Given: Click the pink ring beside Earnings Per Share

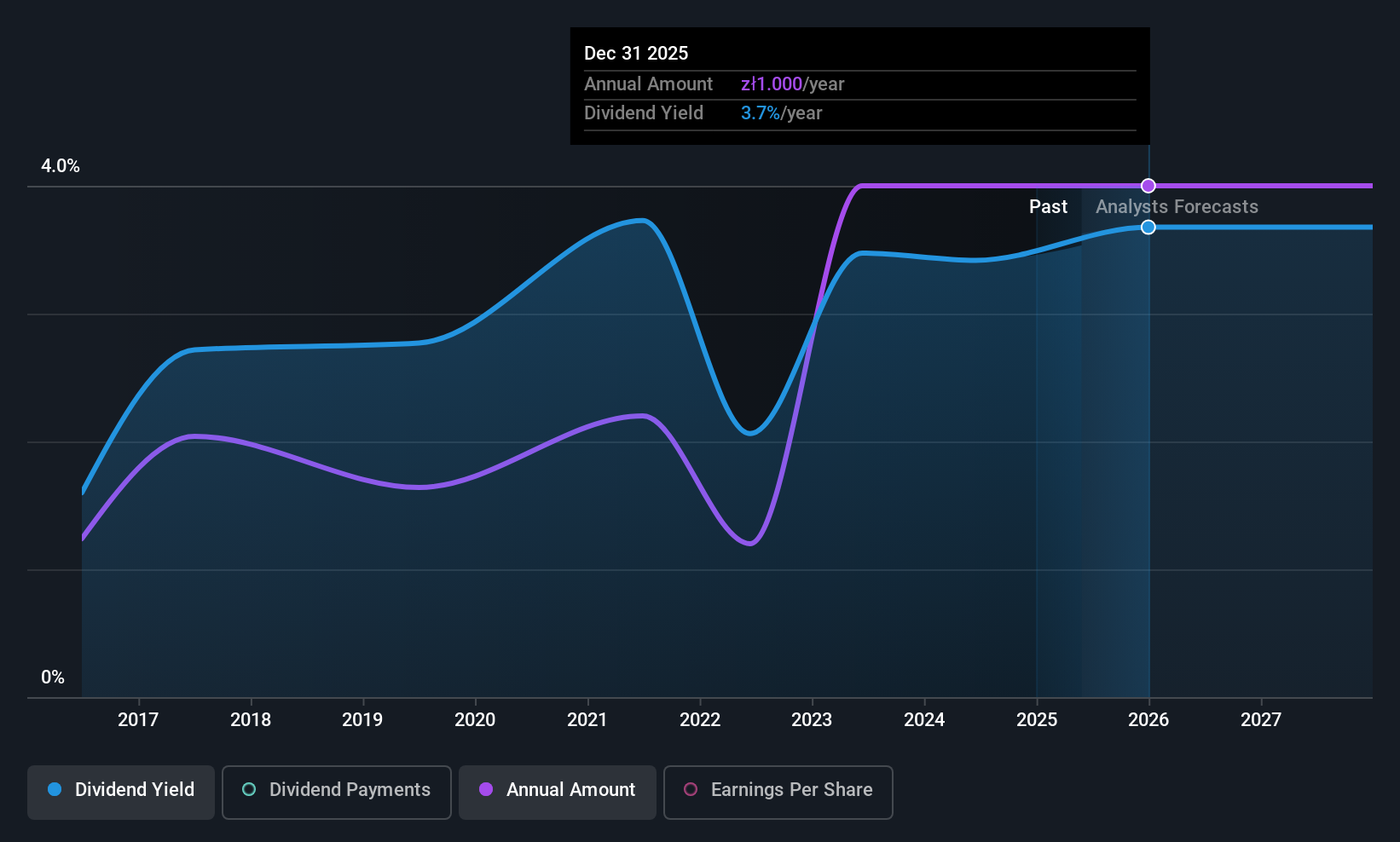Looking at the screenshot, I should pos(691,789).
